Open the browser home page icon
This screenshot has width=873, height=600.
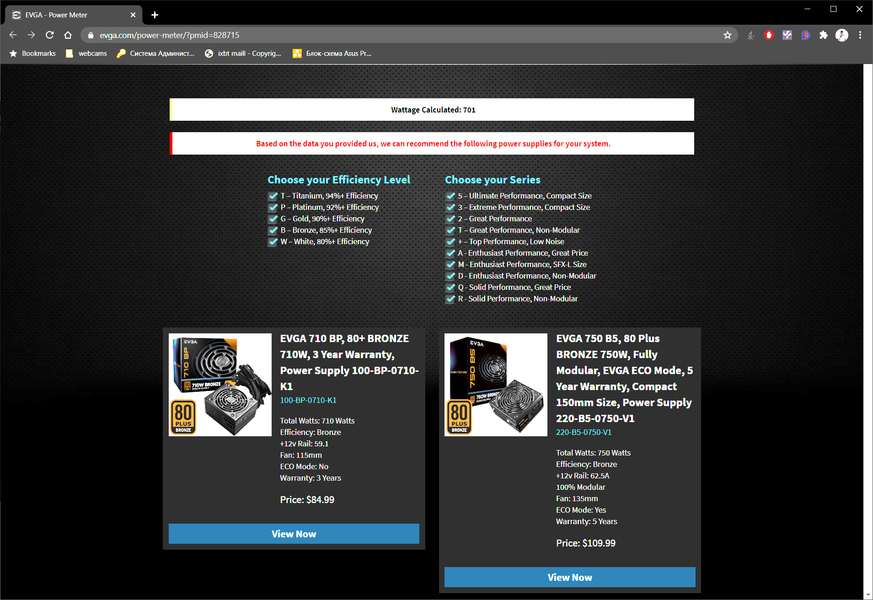(x=68, y=35)
